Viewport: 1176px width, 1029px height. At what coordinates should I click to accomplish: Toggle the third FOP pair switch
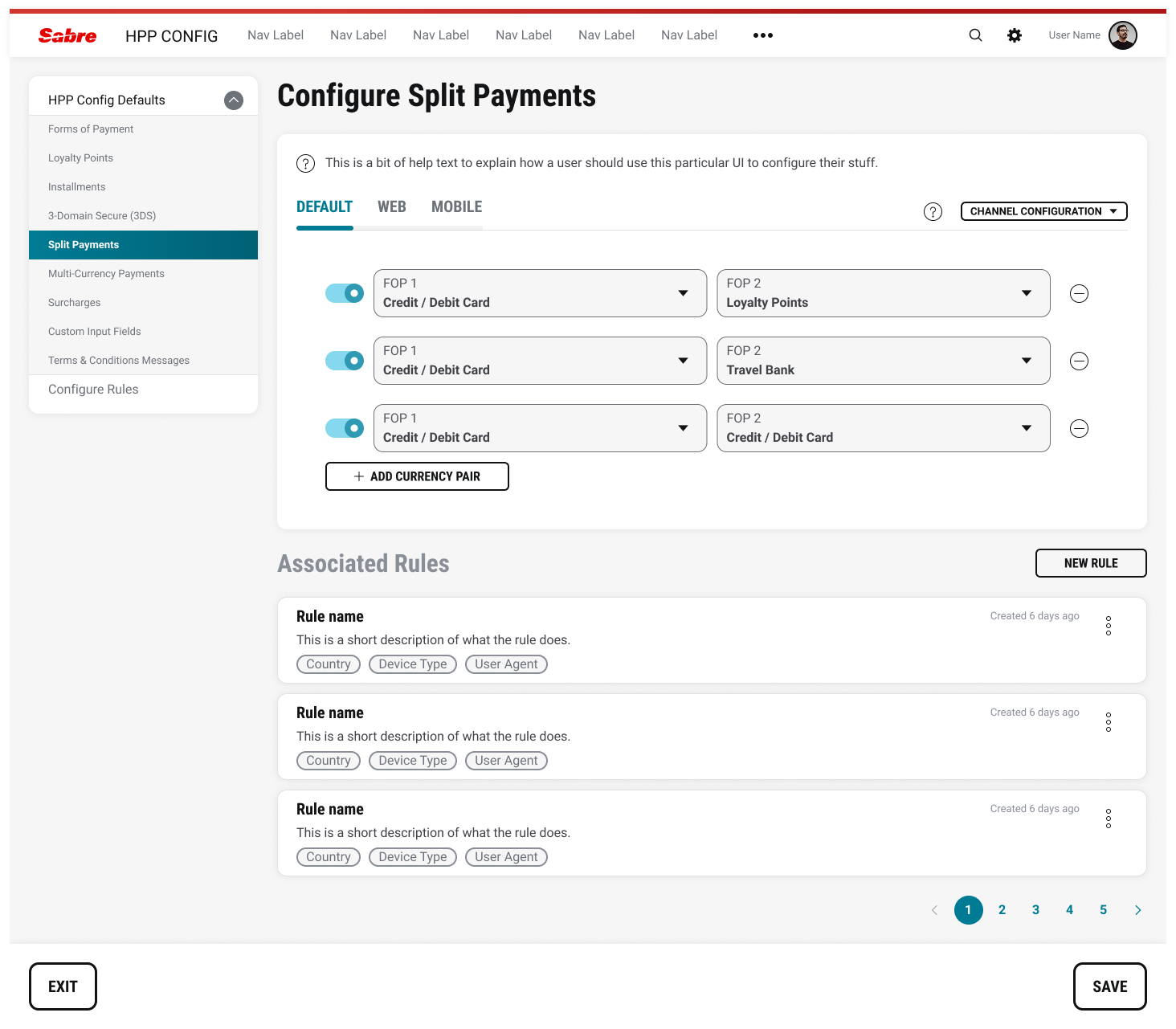[345, 428]
